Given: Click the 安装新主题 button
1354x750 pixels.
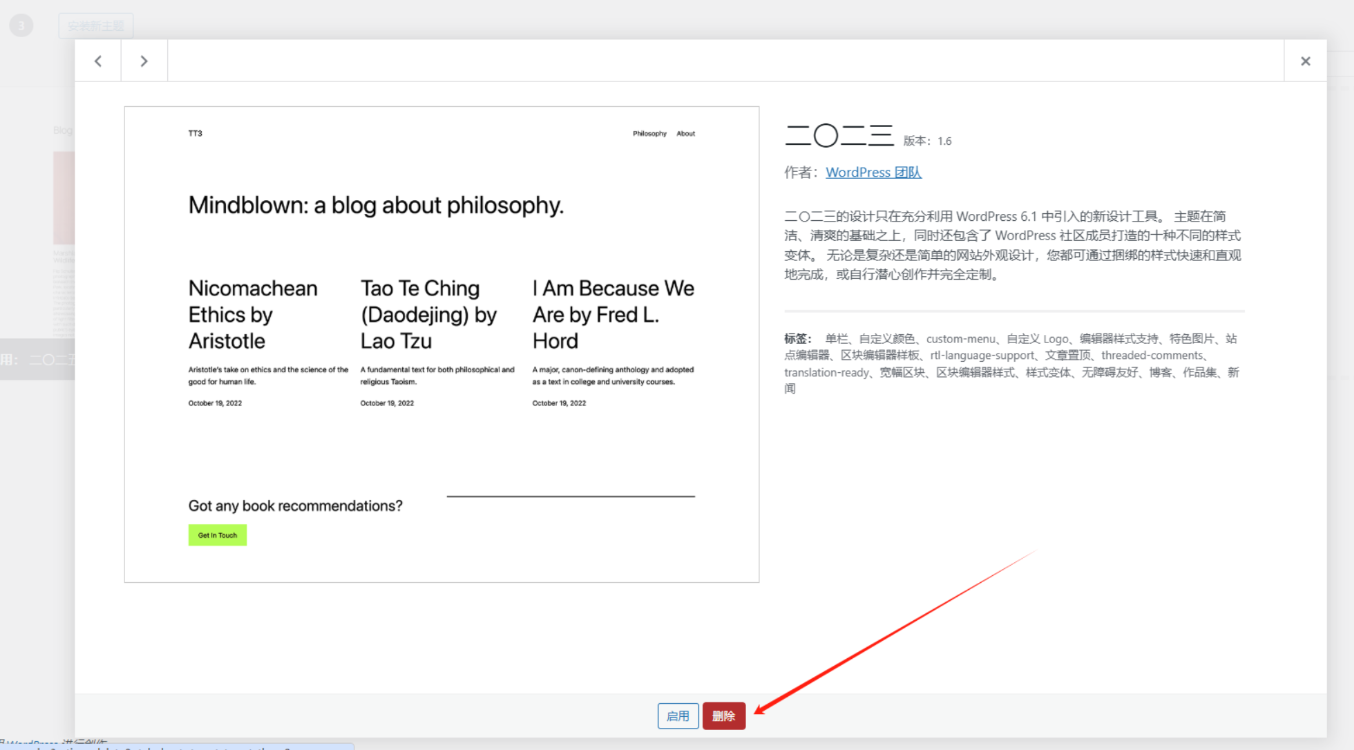Looking at the screenshot, I should pos(95,25).
